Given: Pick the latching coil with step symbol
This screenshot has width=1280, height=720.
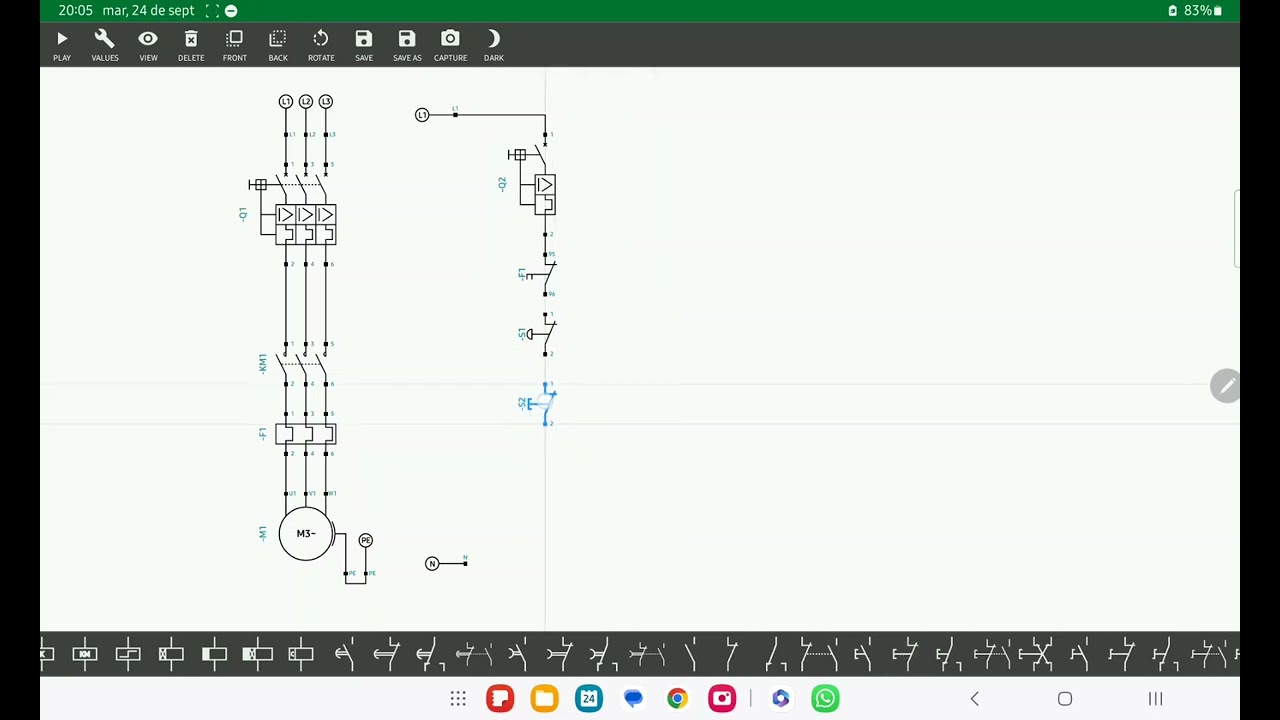Looking at the screenshot, I should [x=128, y=655].
